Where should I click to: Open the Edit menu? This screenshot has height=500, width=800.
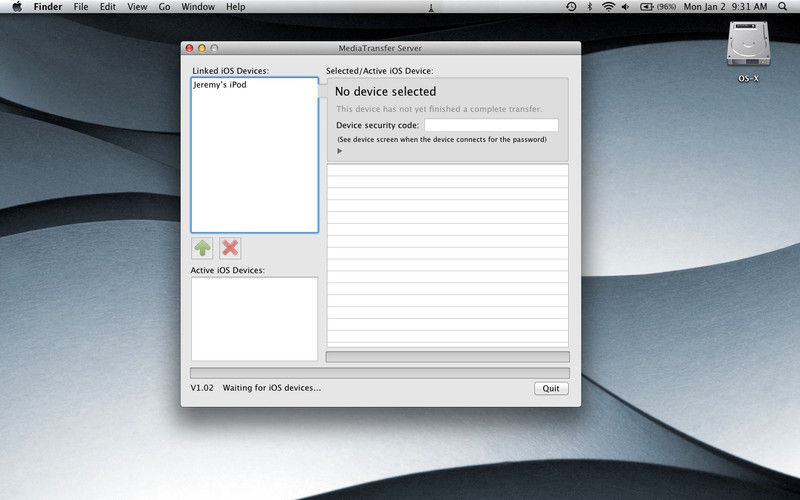click(x=108, y=7)
